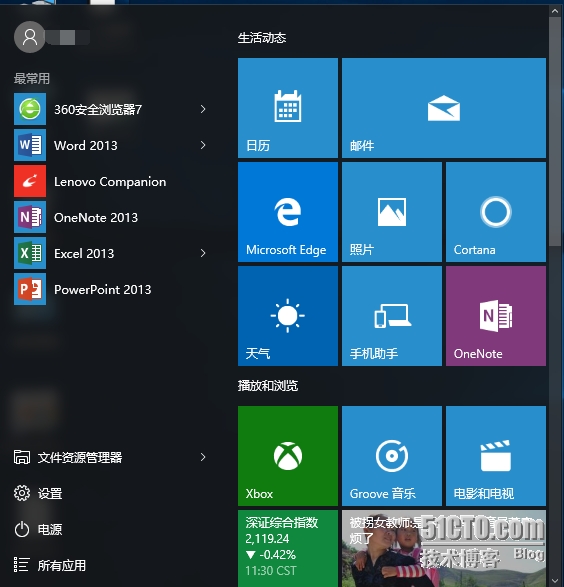Click the PowerPoint 2013 label text
Image resolution: width=564 pixels, height=587 pixels.
tap(103, 289)
